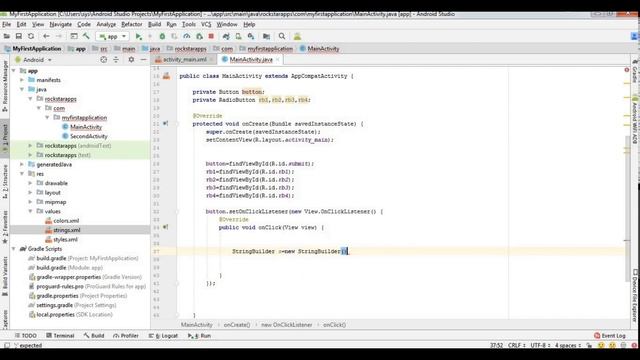The image size is (640, 360).
Task: Open the app run configuration dropdown
Action: point(112,37)
